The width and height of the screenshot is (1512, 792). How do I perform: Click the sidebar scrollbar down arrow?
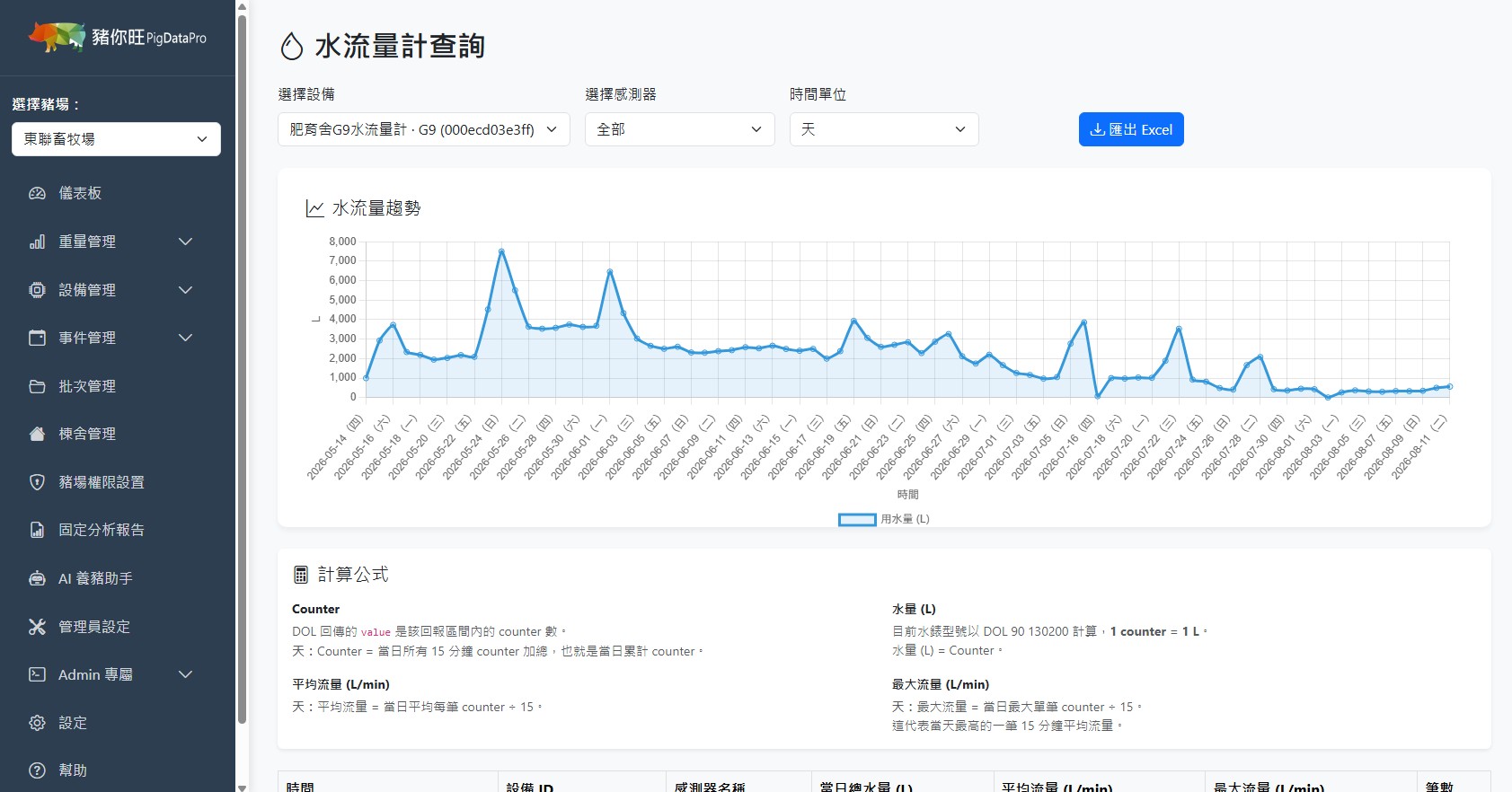pyautogui.click(x=242, y=787)
